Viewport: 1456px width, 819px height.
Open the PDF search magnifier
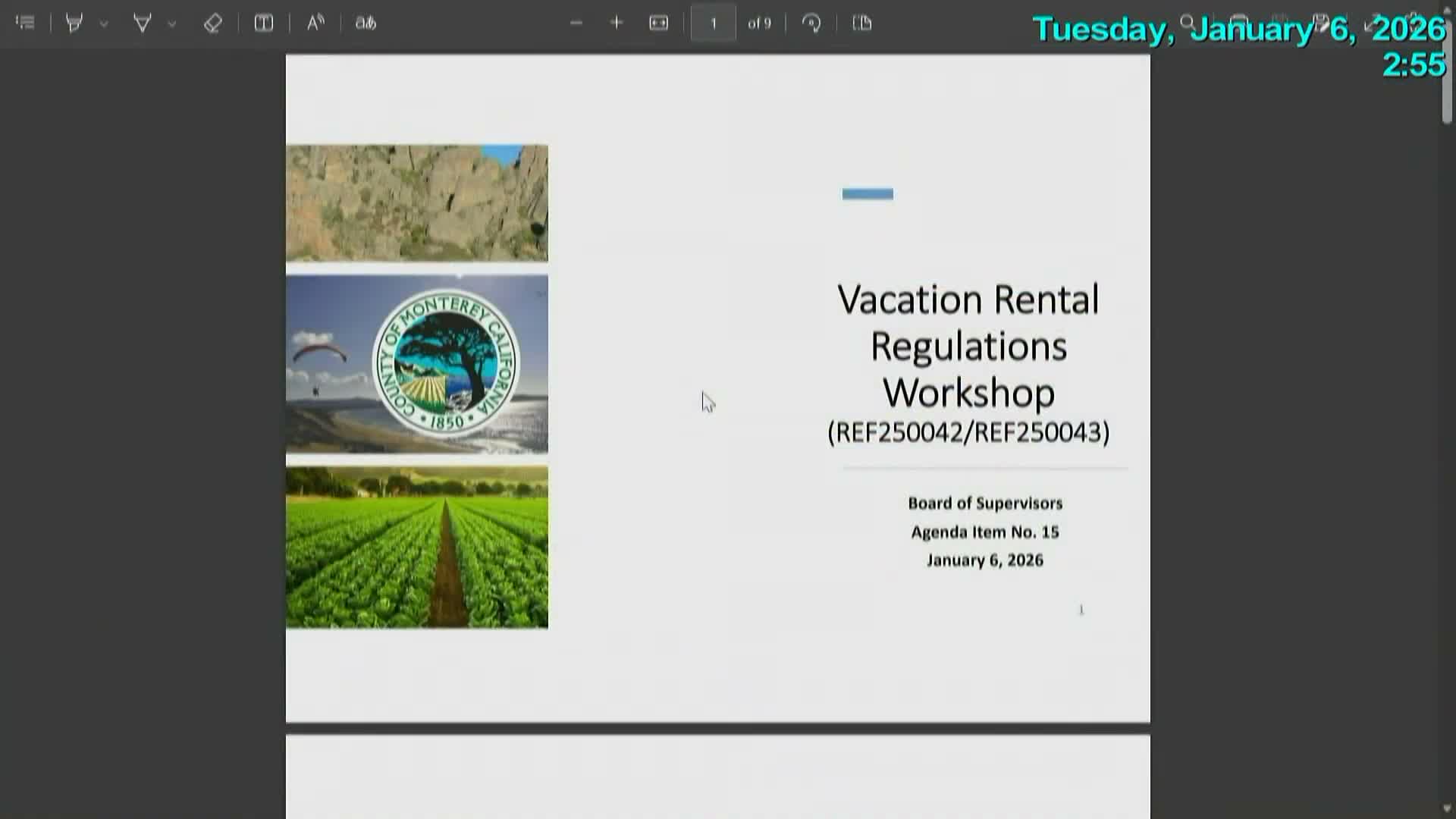click(1188, 23)
